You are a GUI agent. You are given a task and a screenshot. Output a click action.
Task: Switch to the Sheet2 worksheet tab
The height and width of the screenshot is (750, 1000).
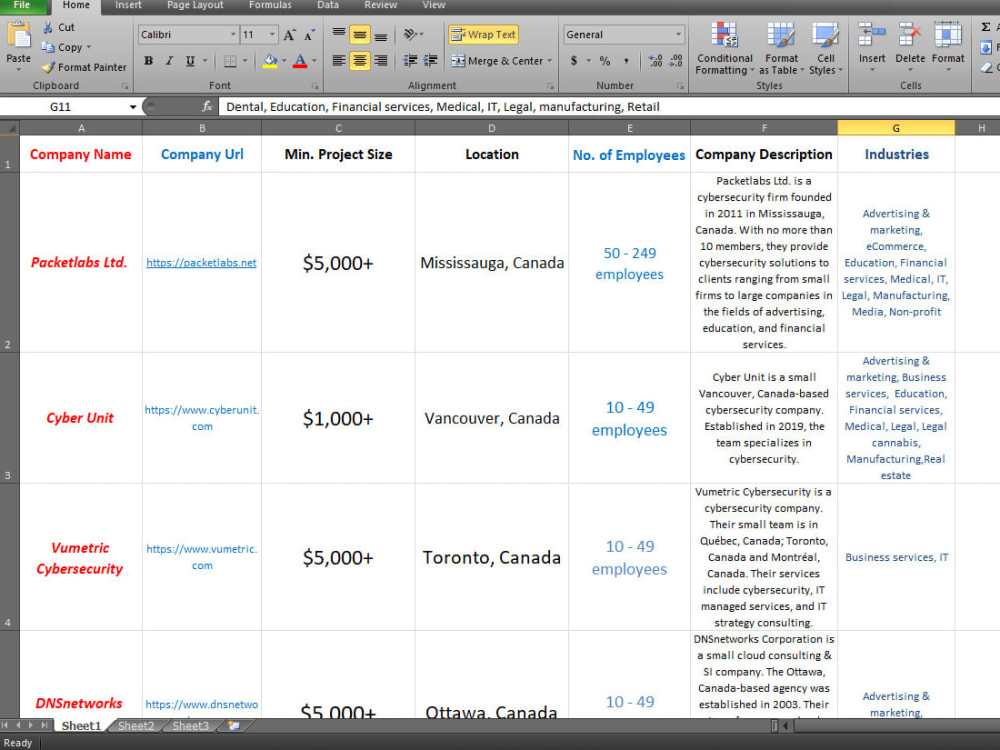(x=136, y=726)
